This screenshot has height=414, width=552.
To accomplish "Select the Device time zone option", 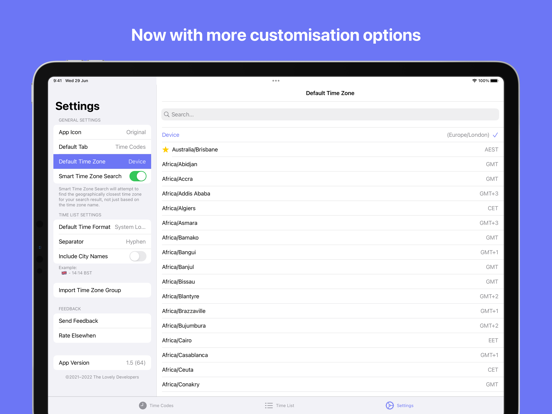I will 330,135.
